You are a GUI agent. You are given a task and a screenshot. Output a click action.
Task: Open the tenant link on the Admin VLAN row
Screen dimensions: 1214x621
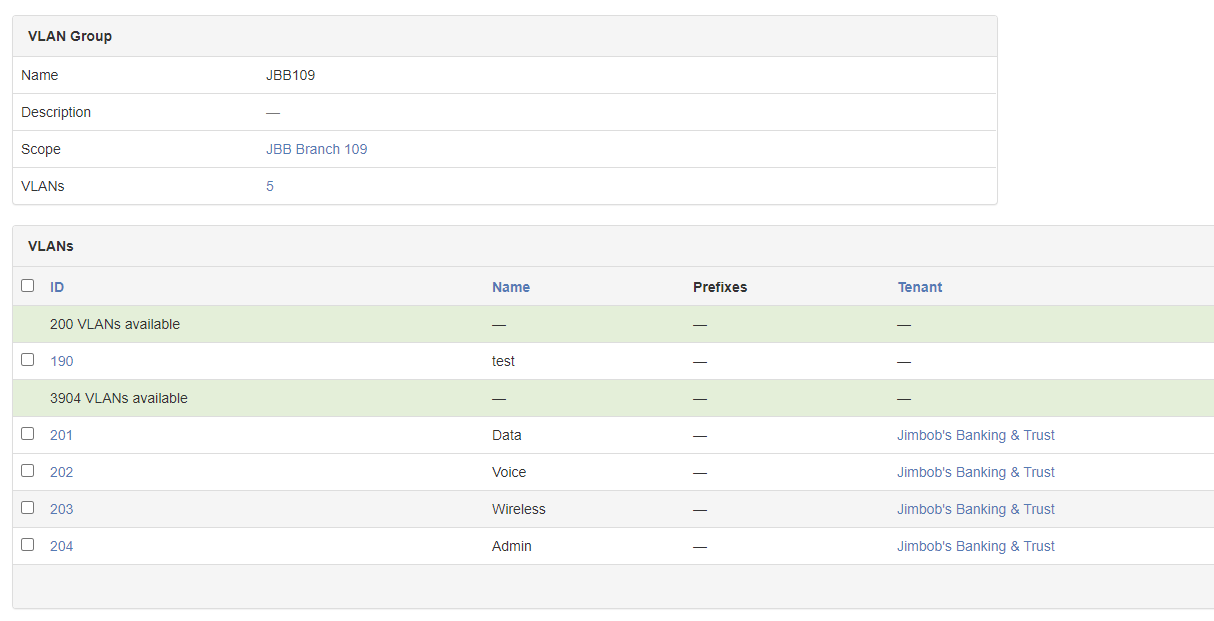pos(976,545)
